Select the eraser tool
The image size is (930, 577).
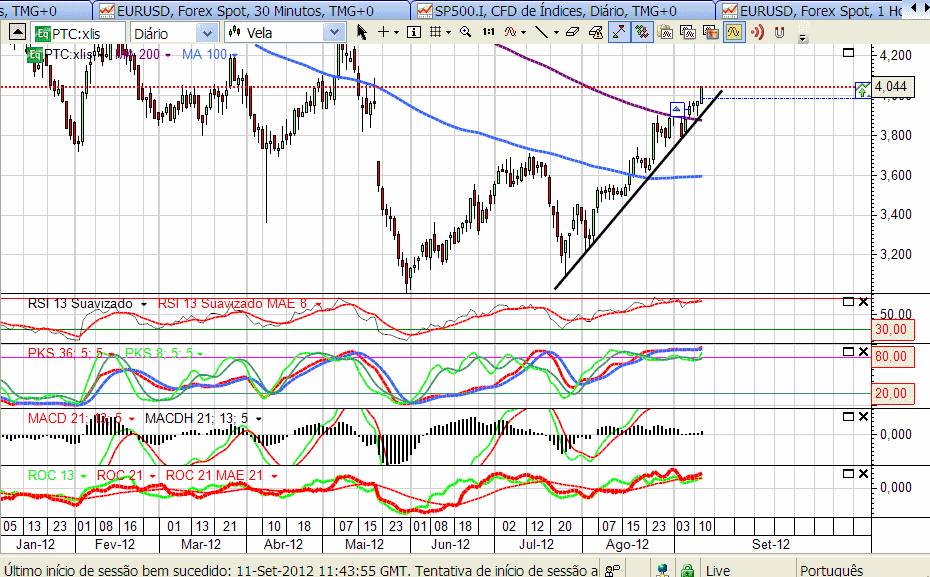click(572, 32)
